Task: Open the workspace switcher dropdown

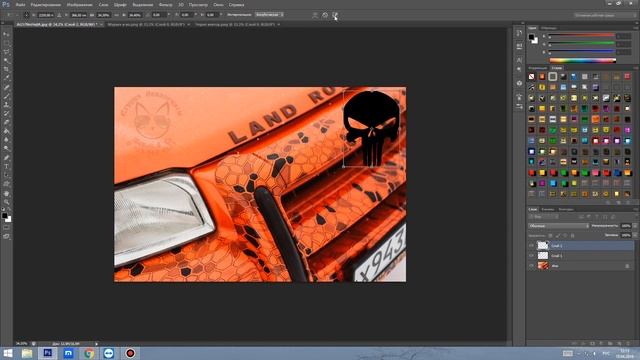Action: 604,15
